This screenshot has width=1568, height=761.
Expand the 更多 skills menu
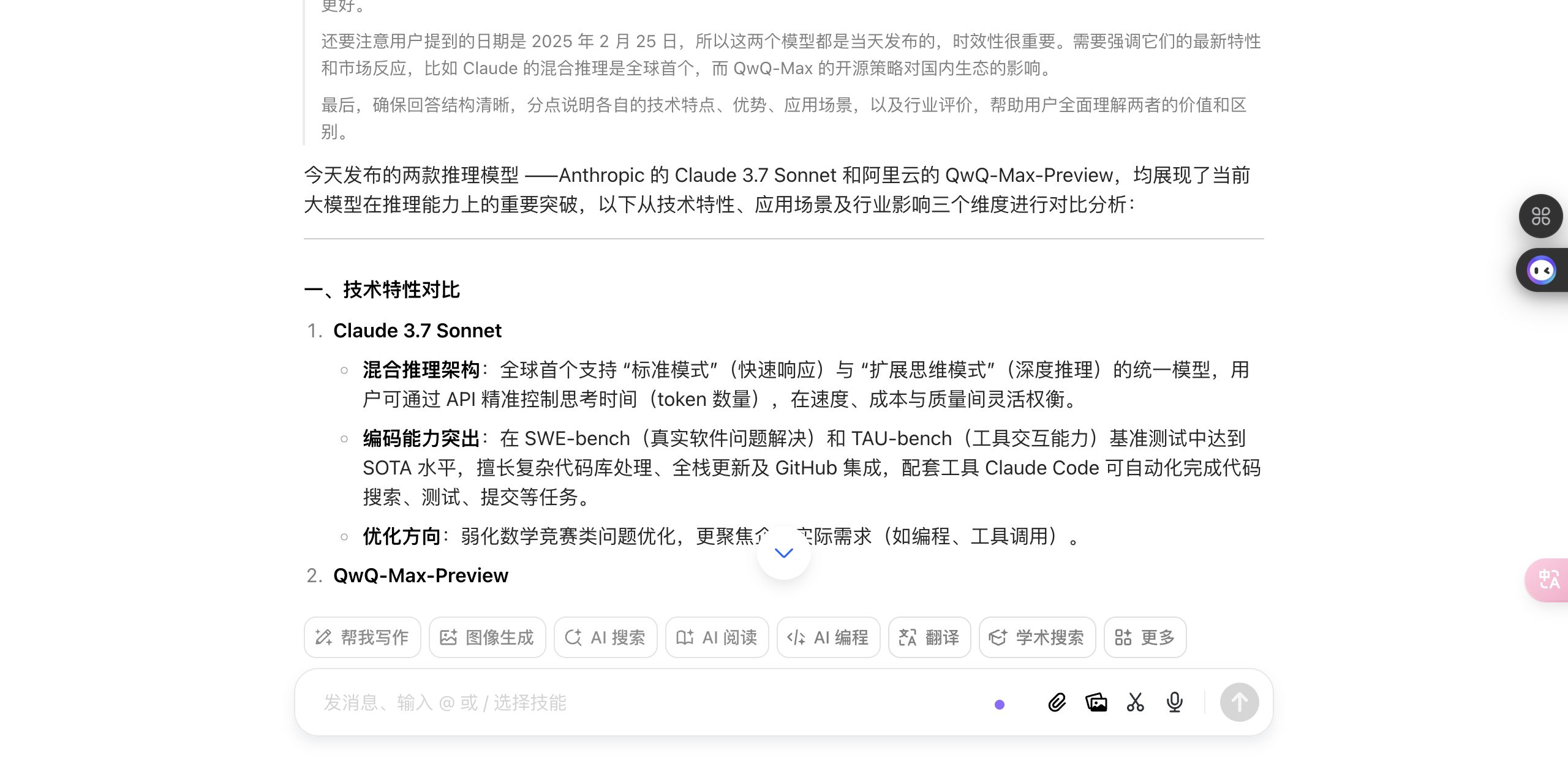pos(1145,637)
